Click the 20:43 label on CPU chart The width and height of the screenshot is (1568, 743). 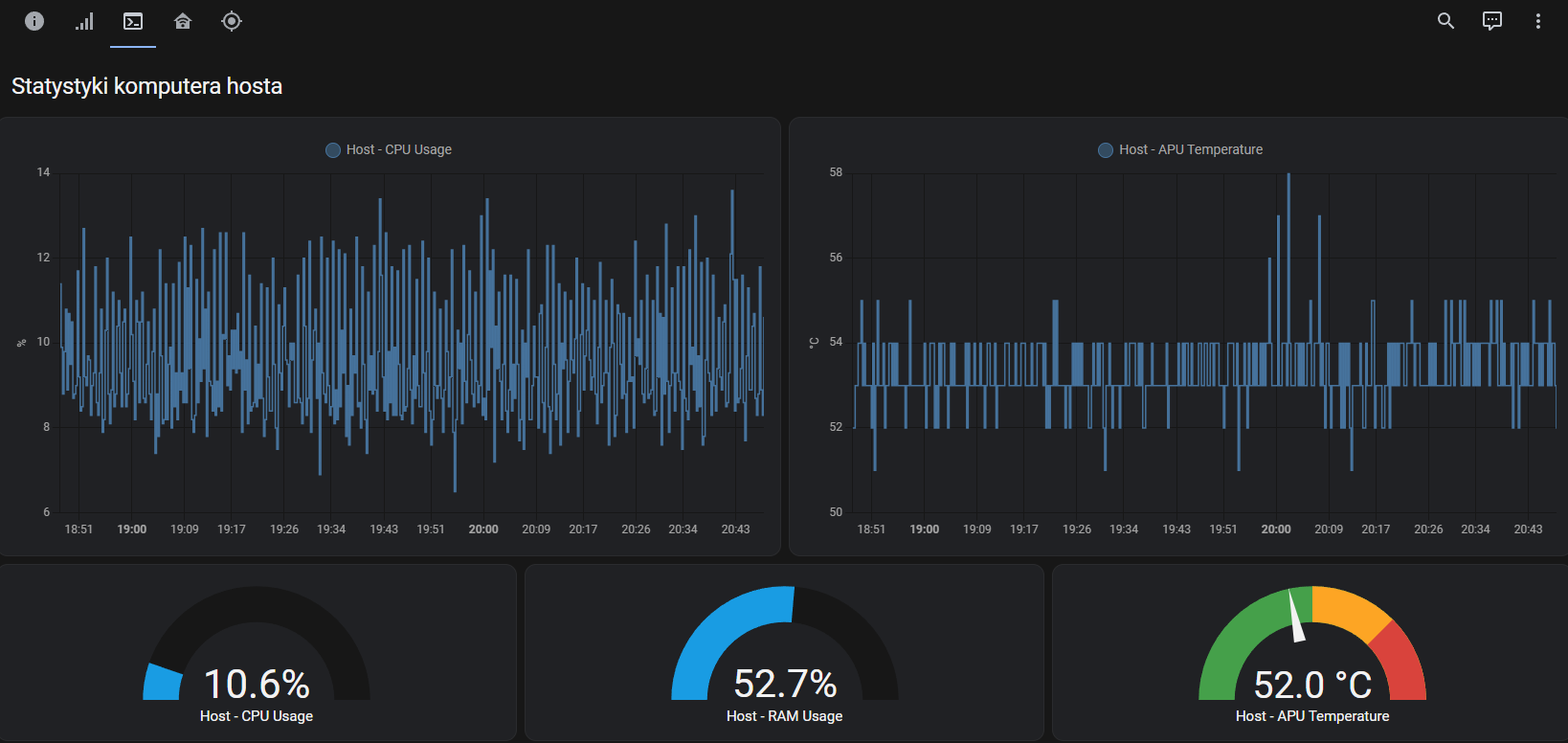click(735, 529)
